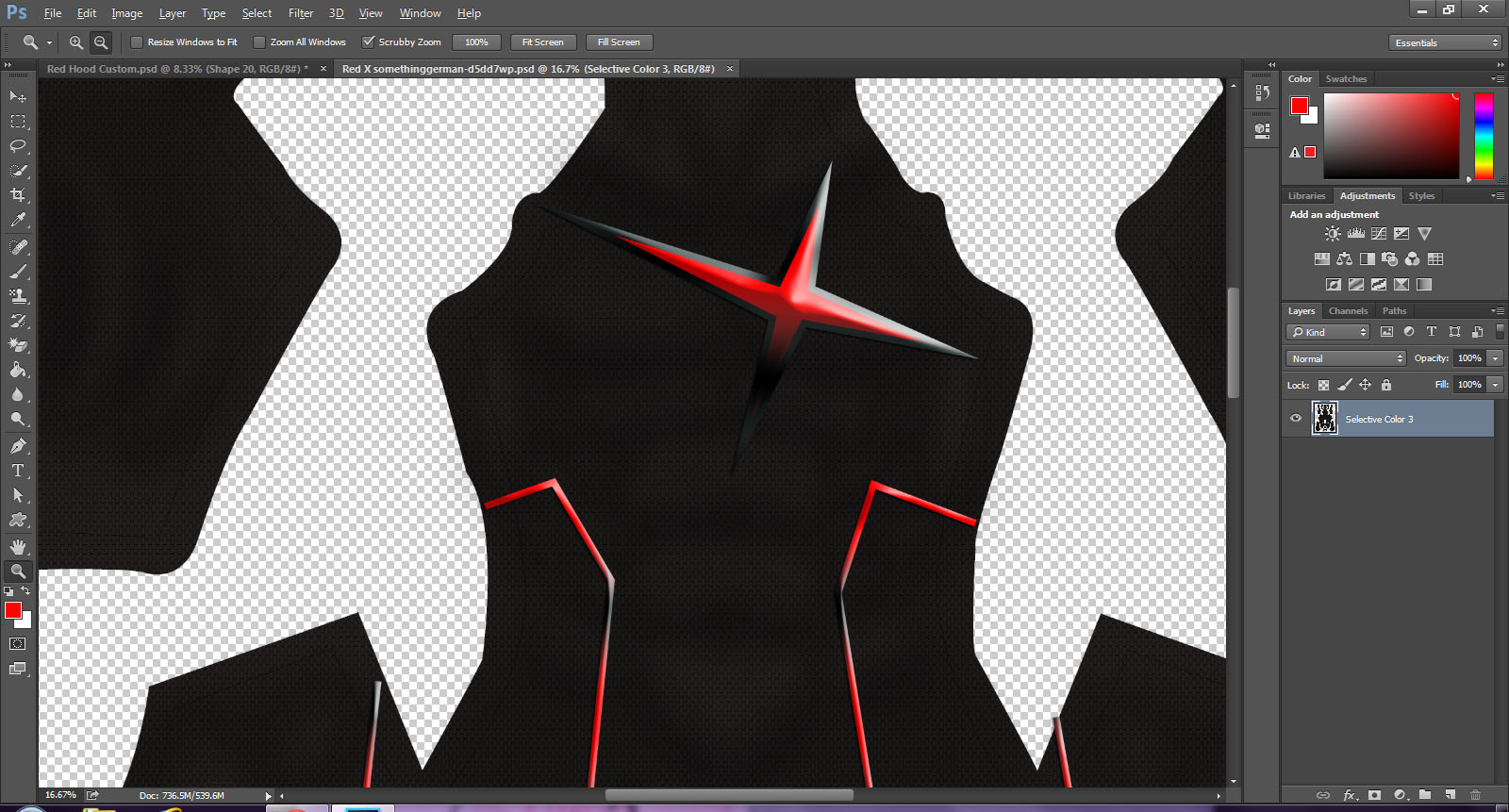Select the Brush tool

pos(18,272)
